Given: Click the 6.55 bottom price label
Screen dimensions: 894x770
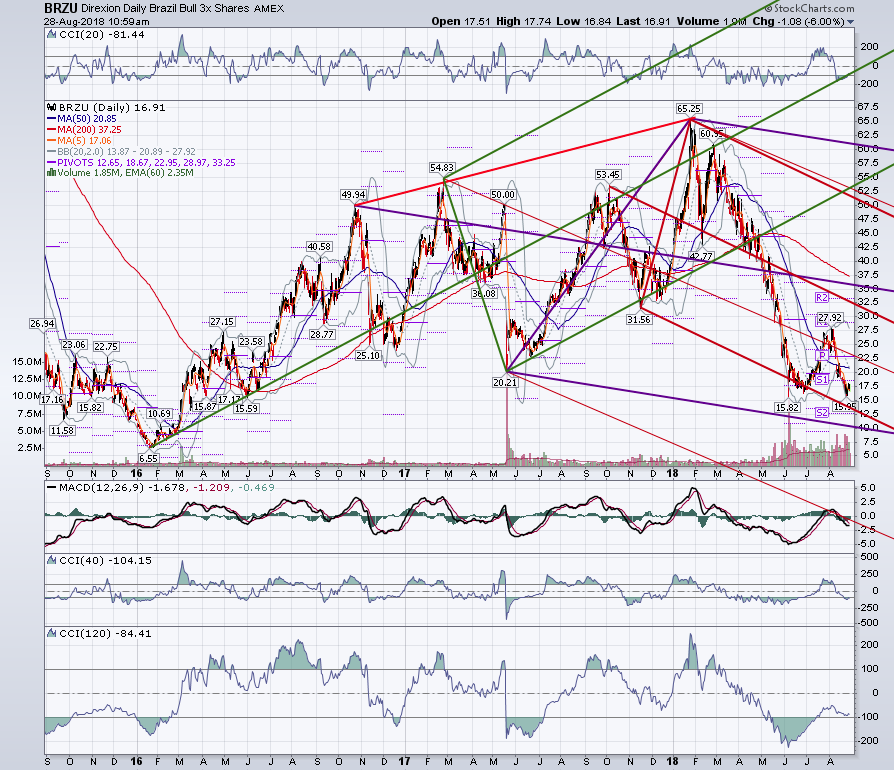Looking at the screenshot, I should (x=148, y=458).
